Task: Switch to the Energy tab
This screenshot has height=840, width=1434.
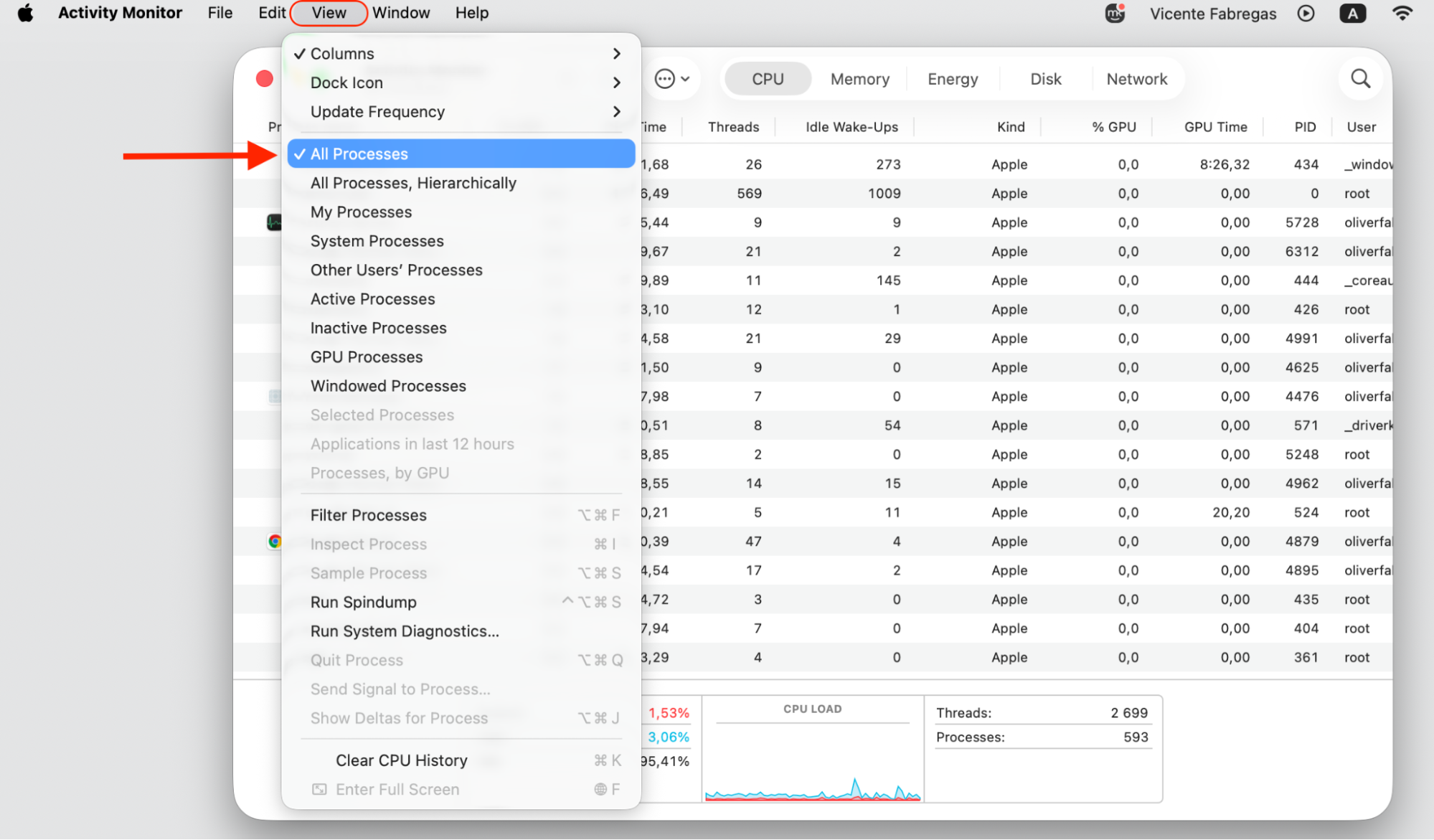Action: [953, 79]
